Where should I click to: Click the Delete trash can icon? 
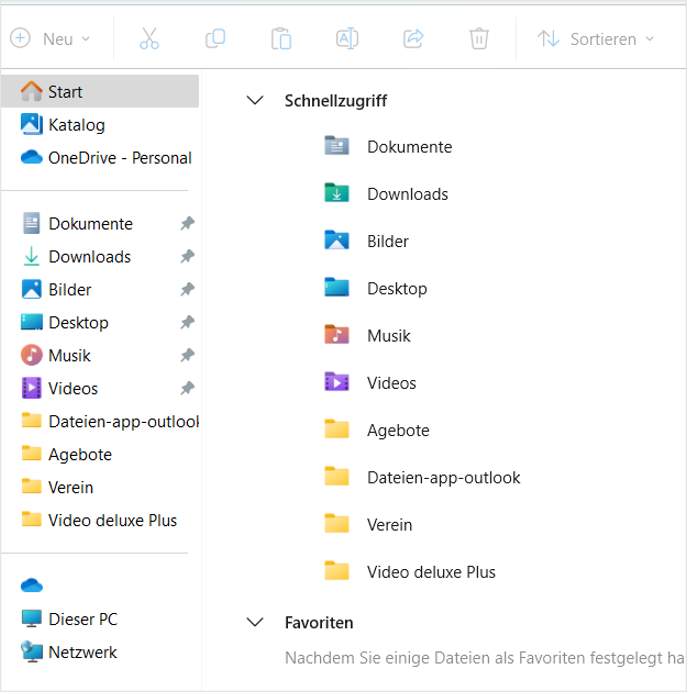[x=479, y=39]
